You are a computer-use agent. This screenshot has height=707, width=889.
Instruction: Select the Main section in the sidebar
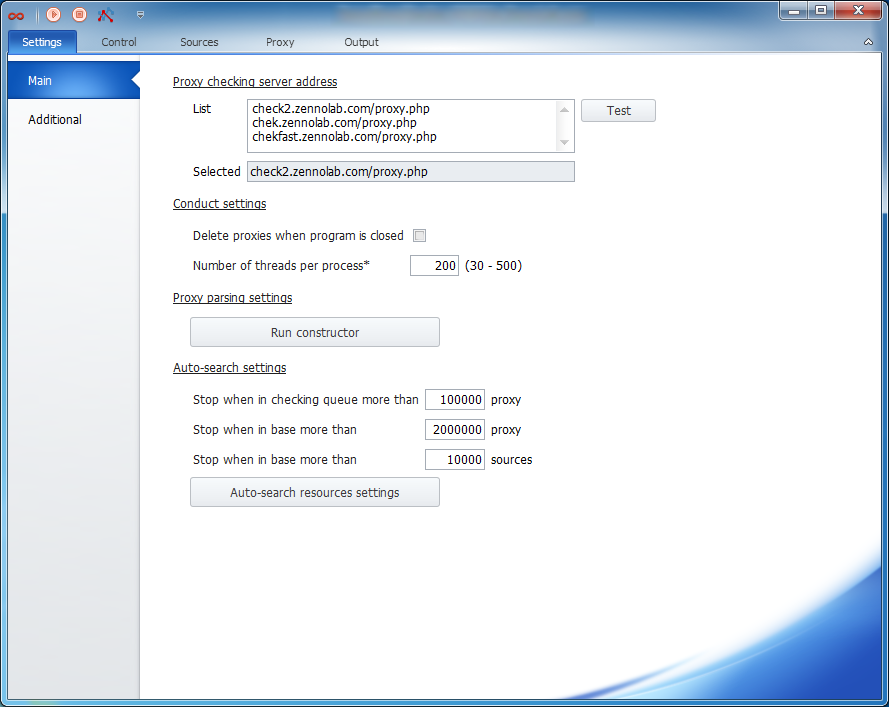point(74,81)
